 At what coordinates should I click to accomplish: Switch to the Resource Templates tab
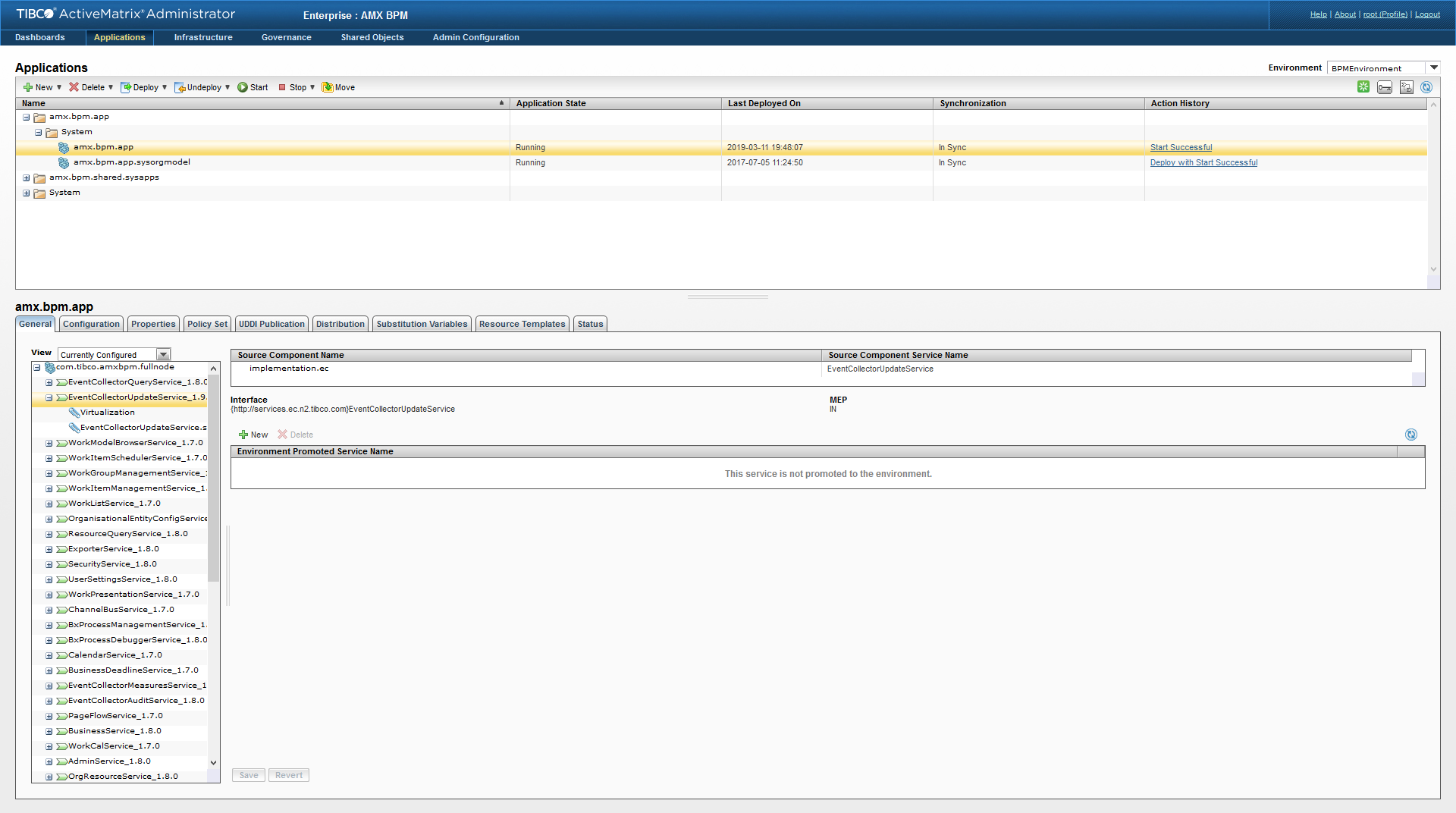[522, 324]
